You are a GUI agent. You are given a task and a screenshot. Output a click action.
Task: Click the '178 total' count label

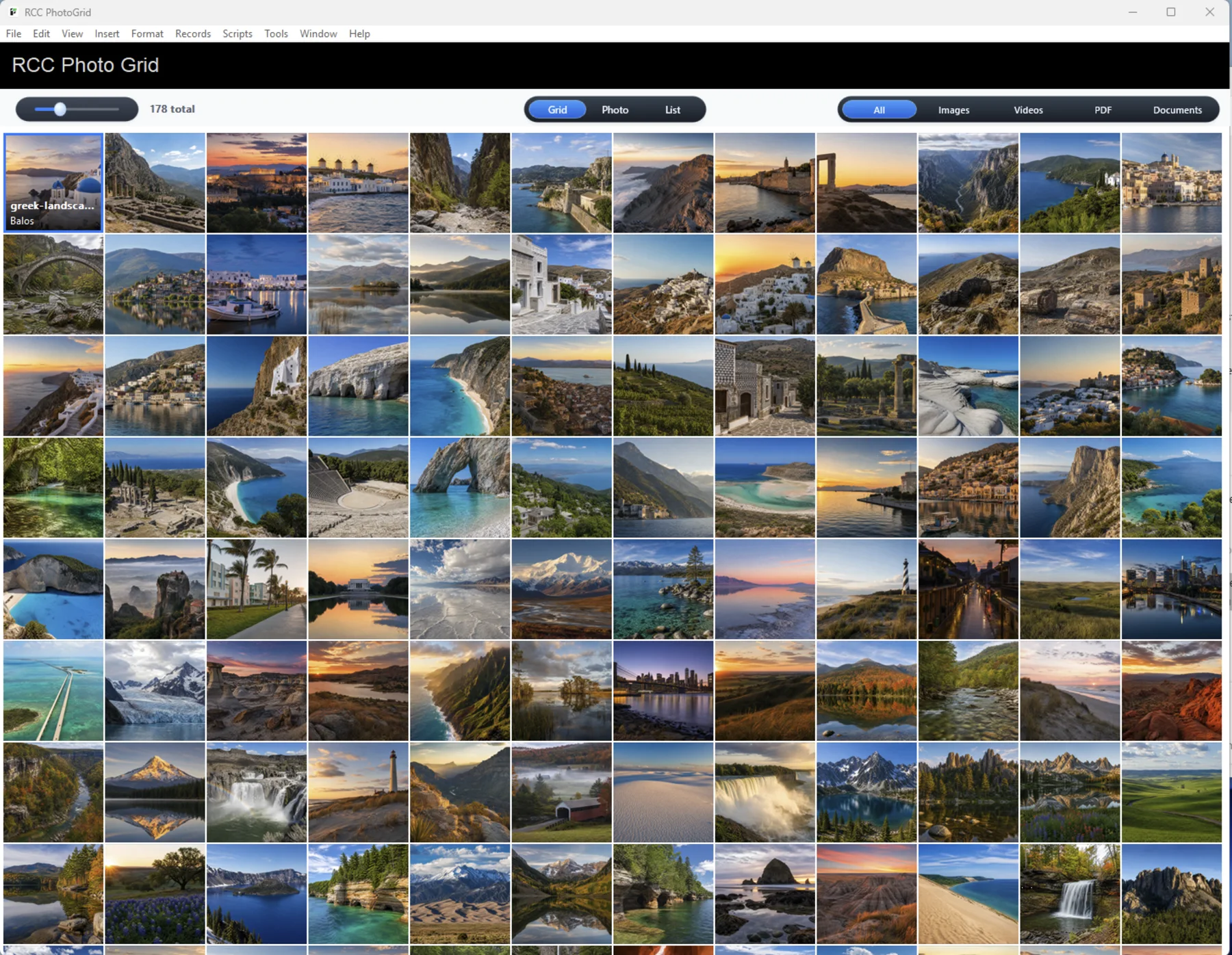click(172, 109)
